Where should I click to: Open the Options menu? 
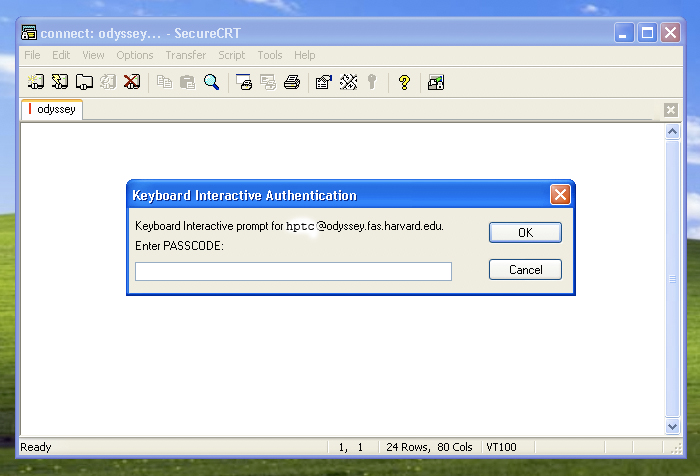click(x=135, y=55)
